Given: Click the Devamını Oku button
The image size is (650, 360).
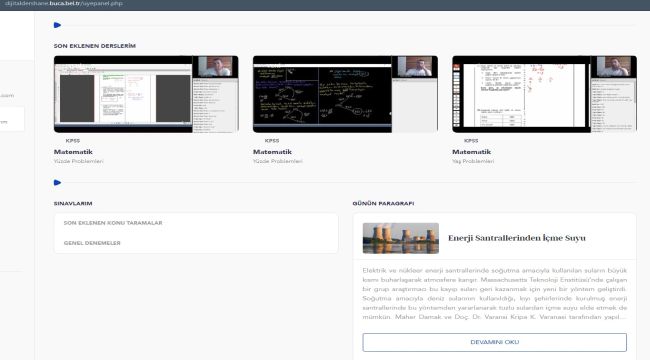Looking at the screenshot, I should tap(495, 342).
